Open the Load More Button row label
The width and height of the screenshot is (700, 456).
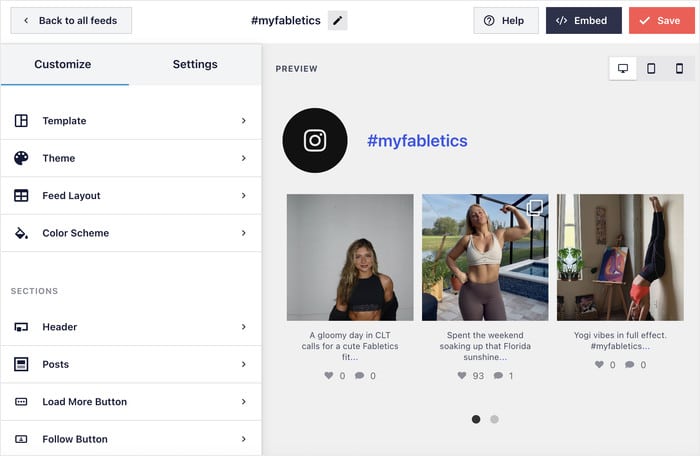coord(85,402)
